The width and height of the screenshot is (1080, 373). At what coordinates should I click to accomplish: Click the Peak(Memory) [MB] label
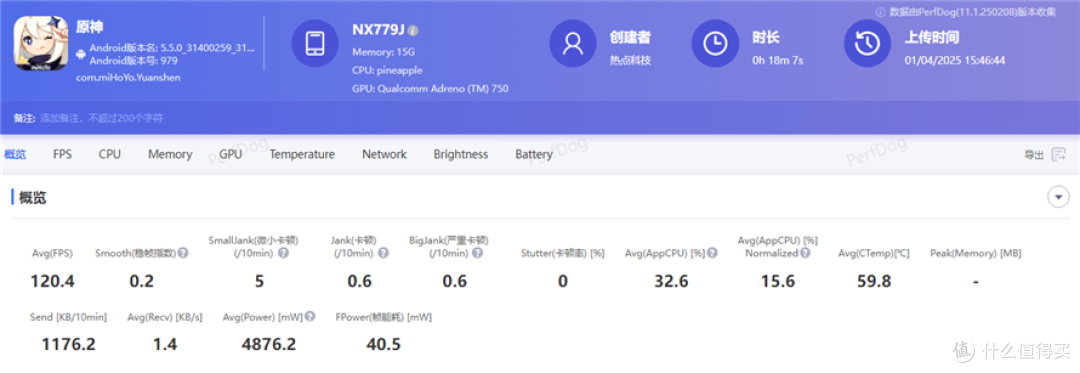(x=975, y=253)
